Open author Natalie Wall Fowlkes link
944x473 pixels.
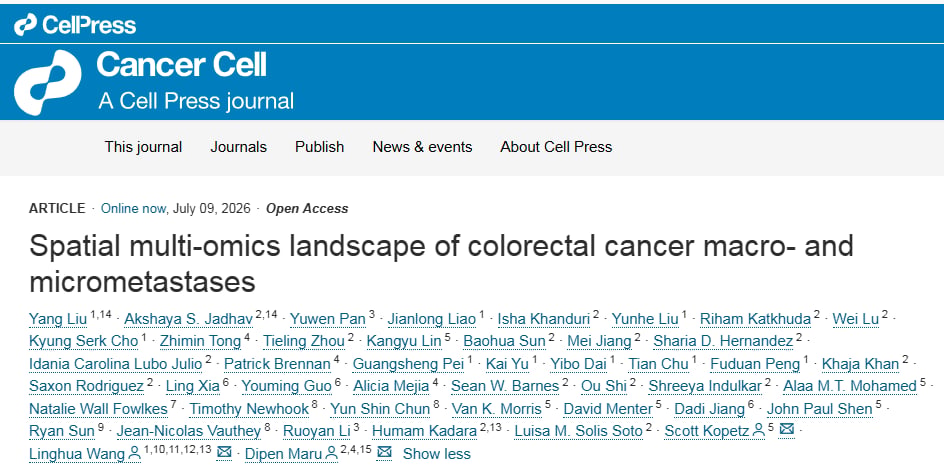click(98, 409)
